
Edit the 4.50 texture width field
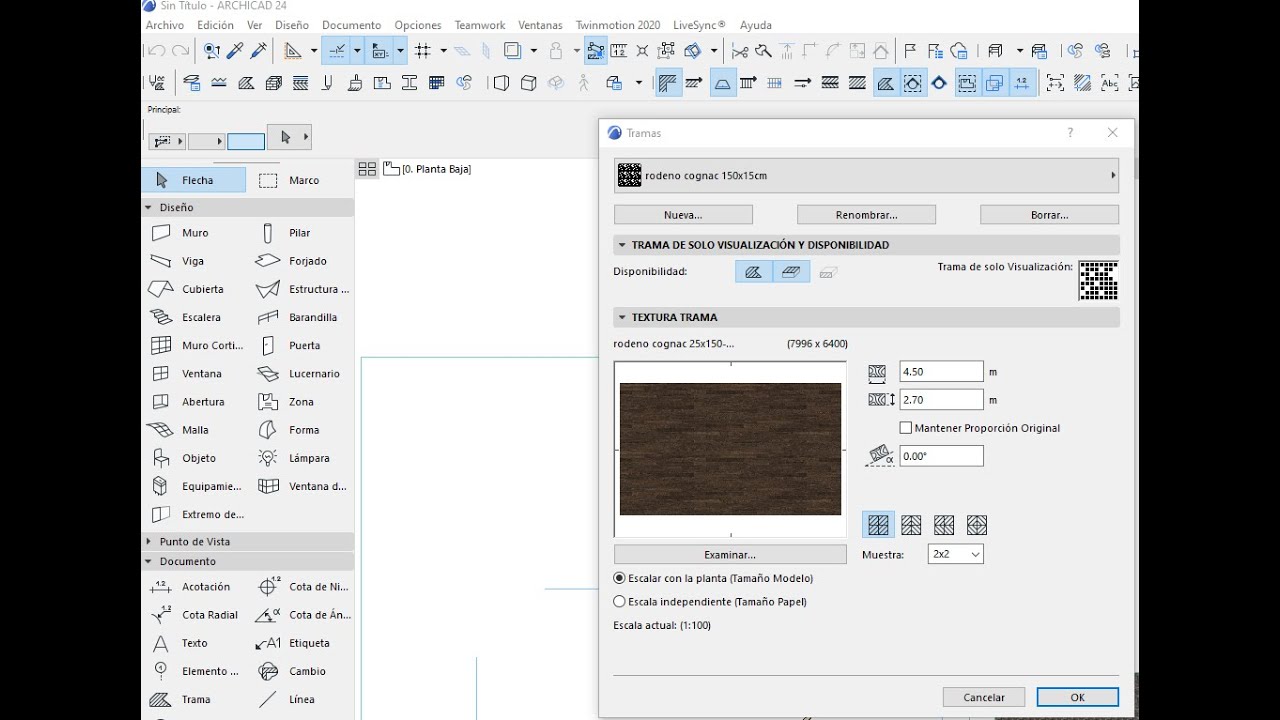(x=941, y=371)
